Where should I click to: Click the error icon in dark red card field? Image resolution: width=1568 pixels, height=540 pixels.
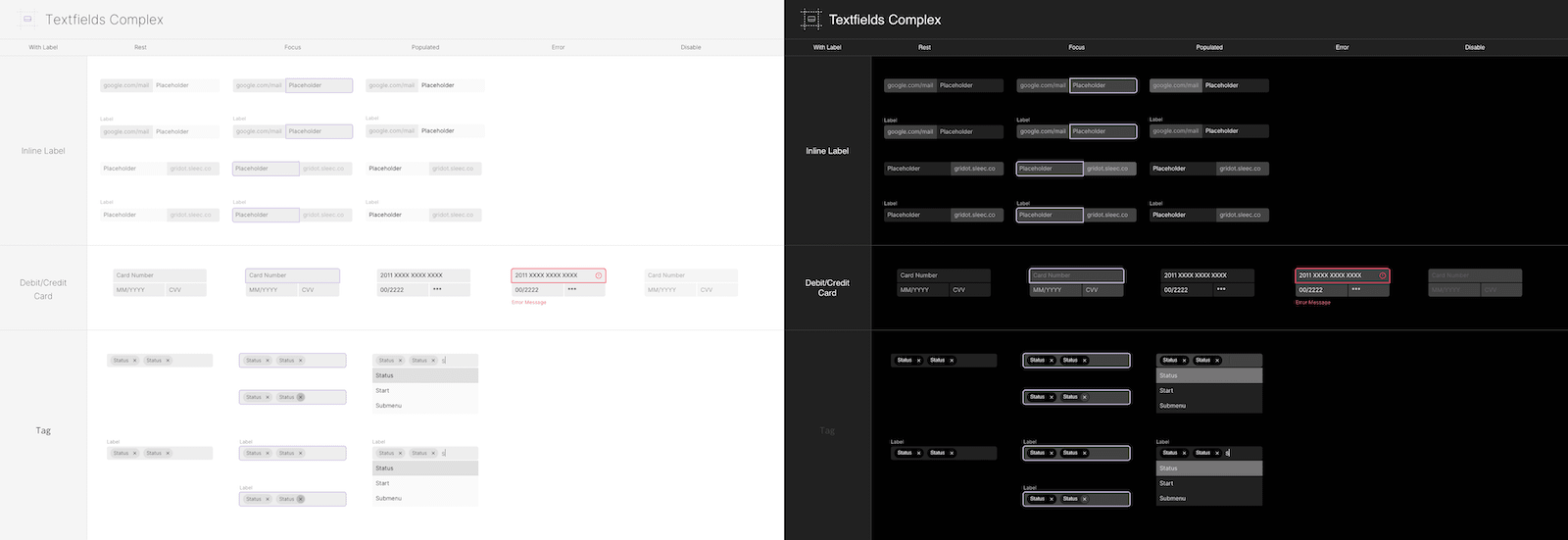pos(1383,275)
